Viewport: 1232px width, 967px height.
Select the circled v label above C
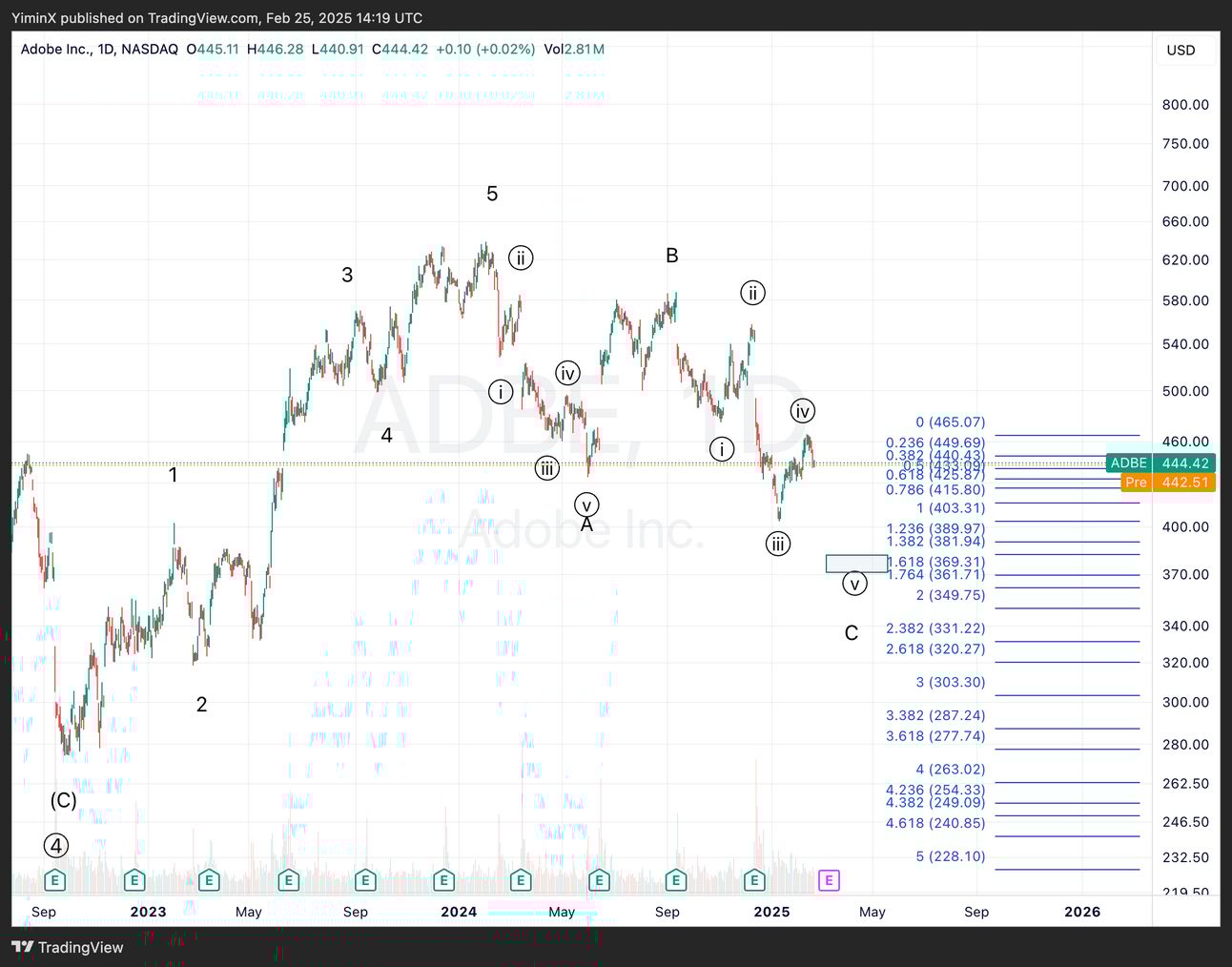[854, 583]
